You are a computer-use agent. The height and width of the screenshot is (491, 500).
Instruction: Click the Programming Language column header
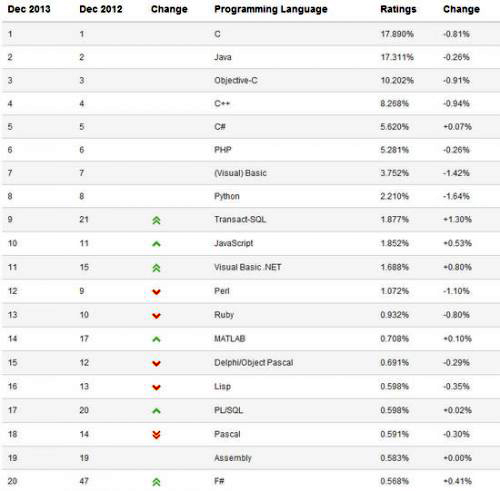[271, 9]
